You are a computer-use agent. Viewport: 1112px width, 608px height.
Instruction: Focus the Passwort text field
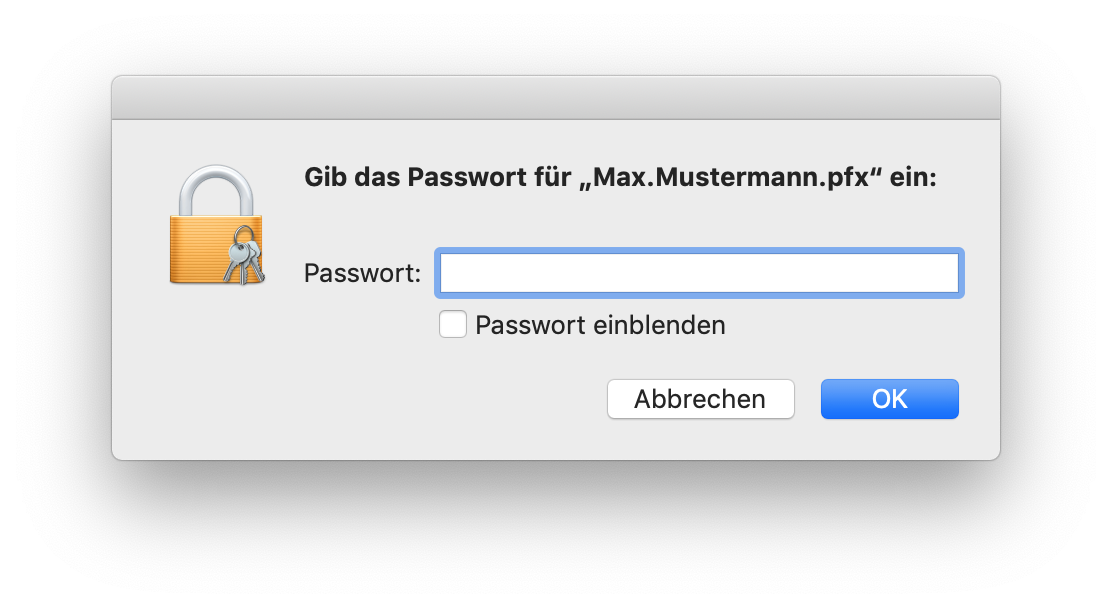point(699,273)
